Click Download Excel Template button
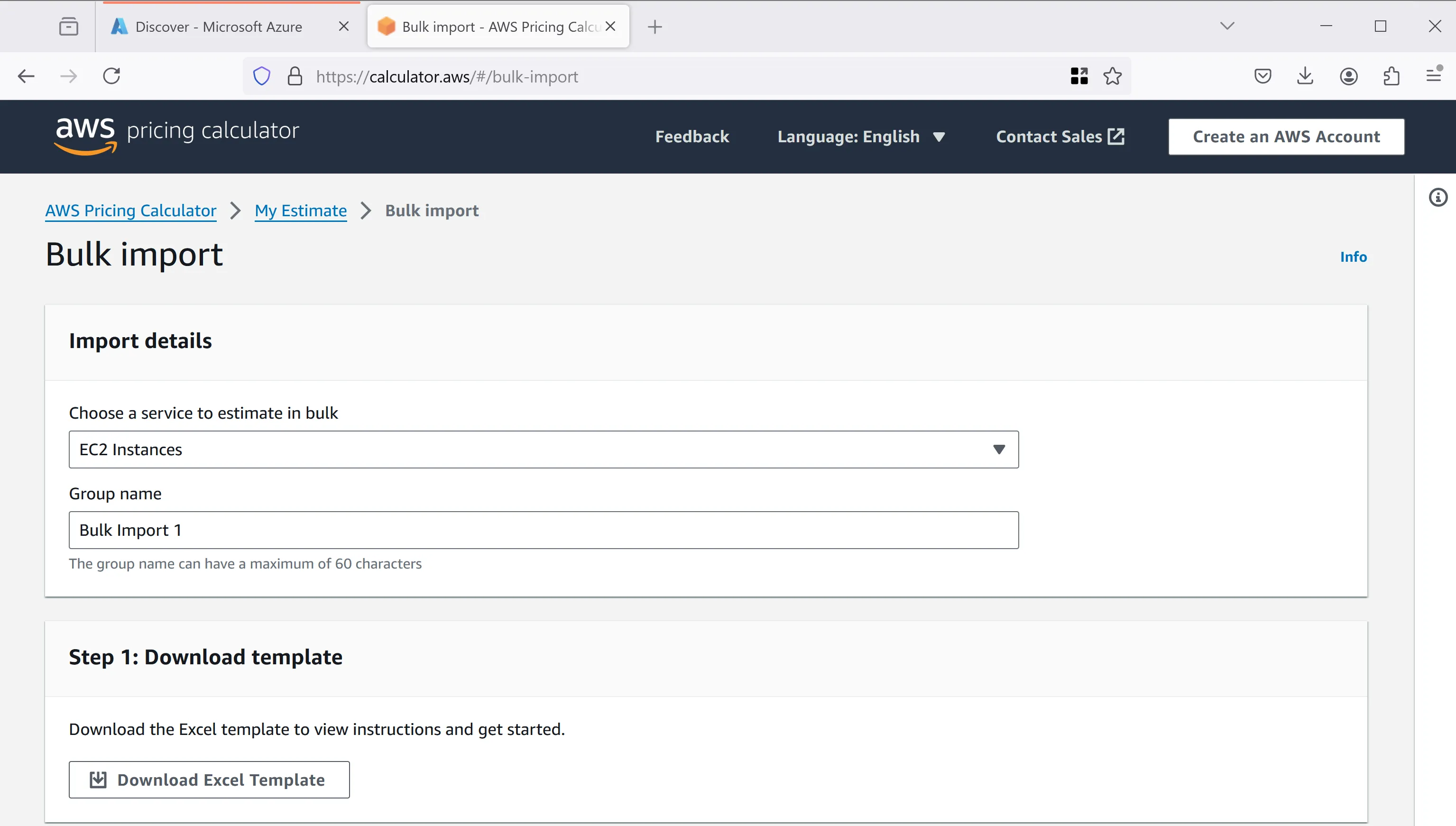 (209, 780)
